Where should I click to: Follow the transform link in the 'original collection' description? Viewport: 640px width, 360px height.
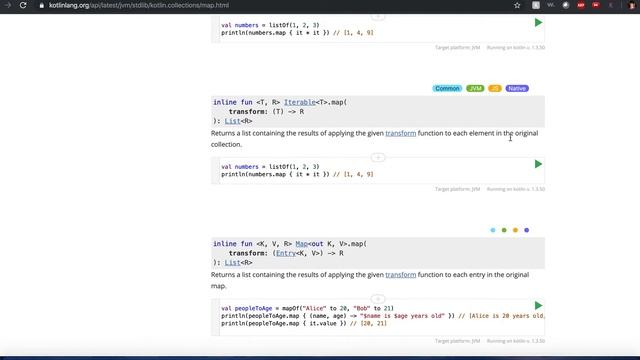point(401,133)
